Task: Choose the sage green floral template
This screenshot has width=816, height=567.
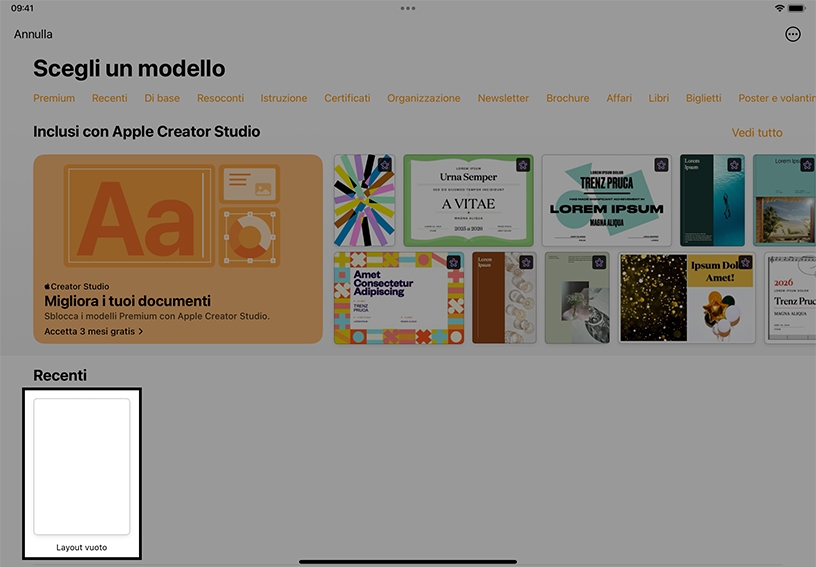Action: 577,298
